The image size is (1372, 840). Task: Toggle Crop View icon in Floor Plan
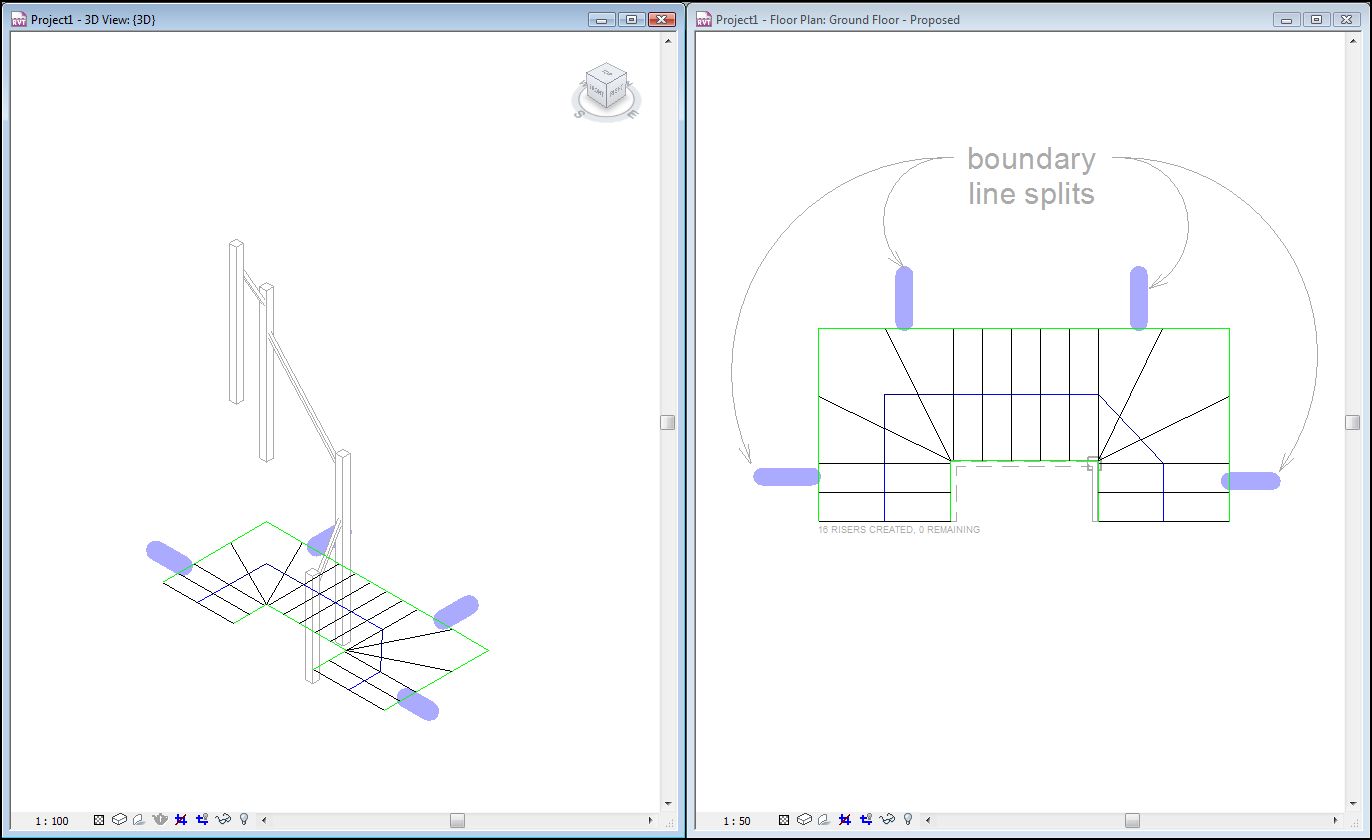[x=846, y=820]
